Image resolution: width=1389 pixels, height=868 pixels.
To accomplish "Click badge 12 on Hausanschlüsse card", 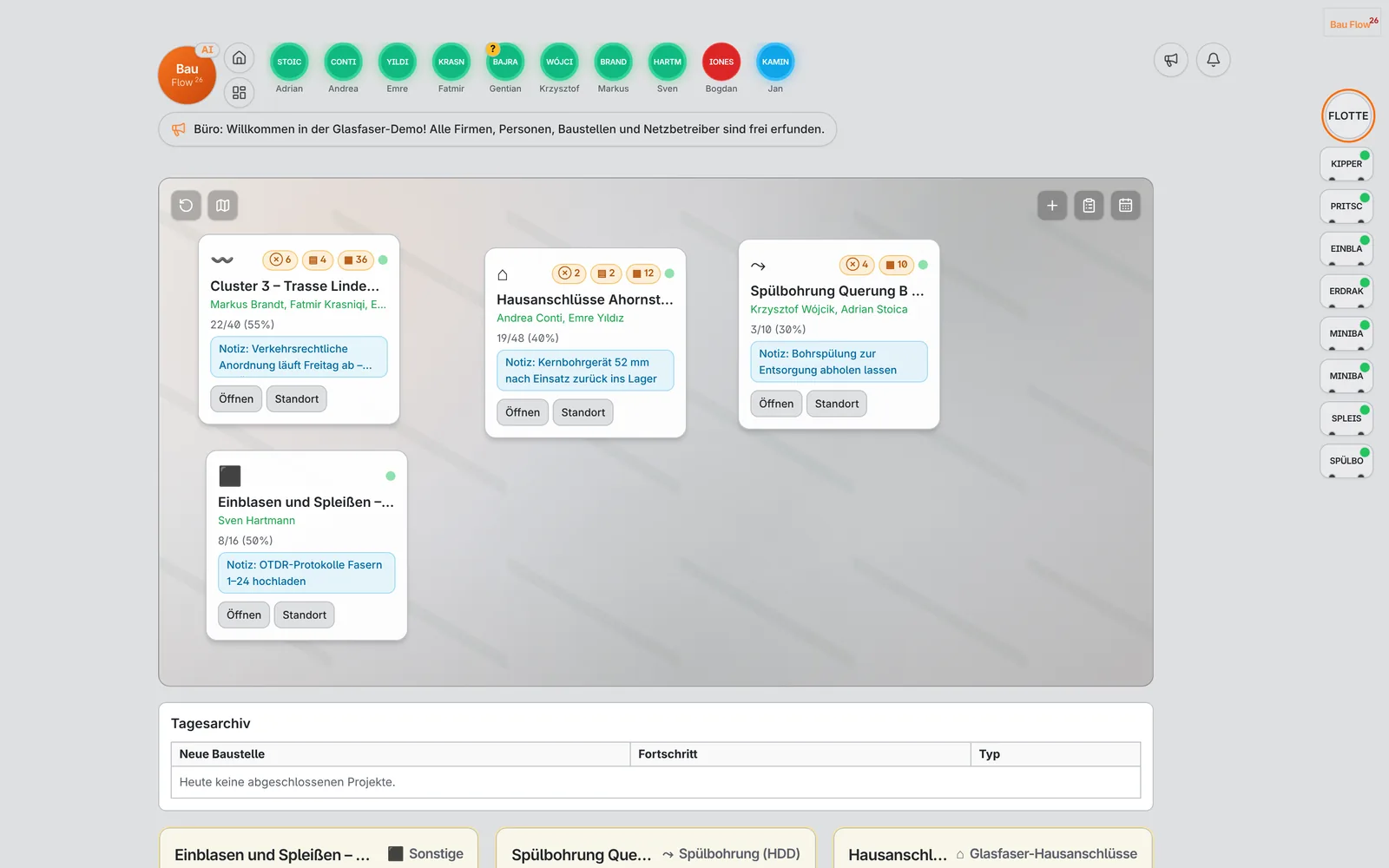I will [642, 273].
